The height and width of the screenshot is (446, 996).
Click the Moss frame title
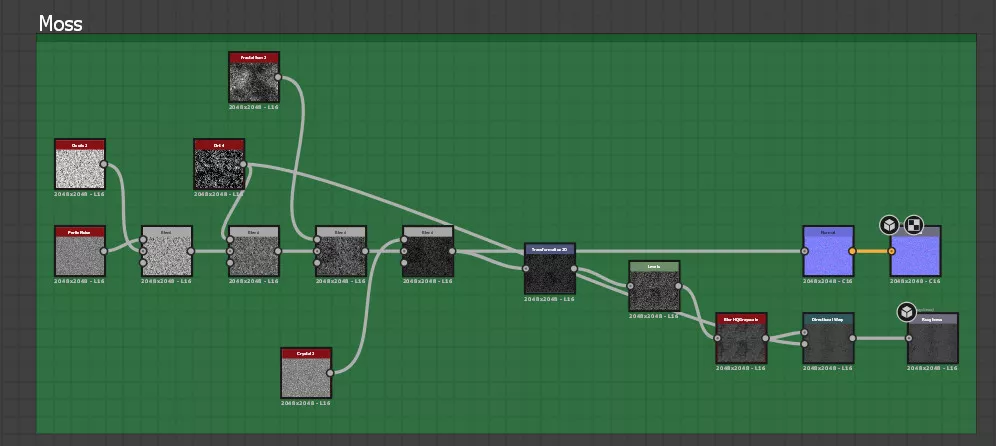point(60,23)
